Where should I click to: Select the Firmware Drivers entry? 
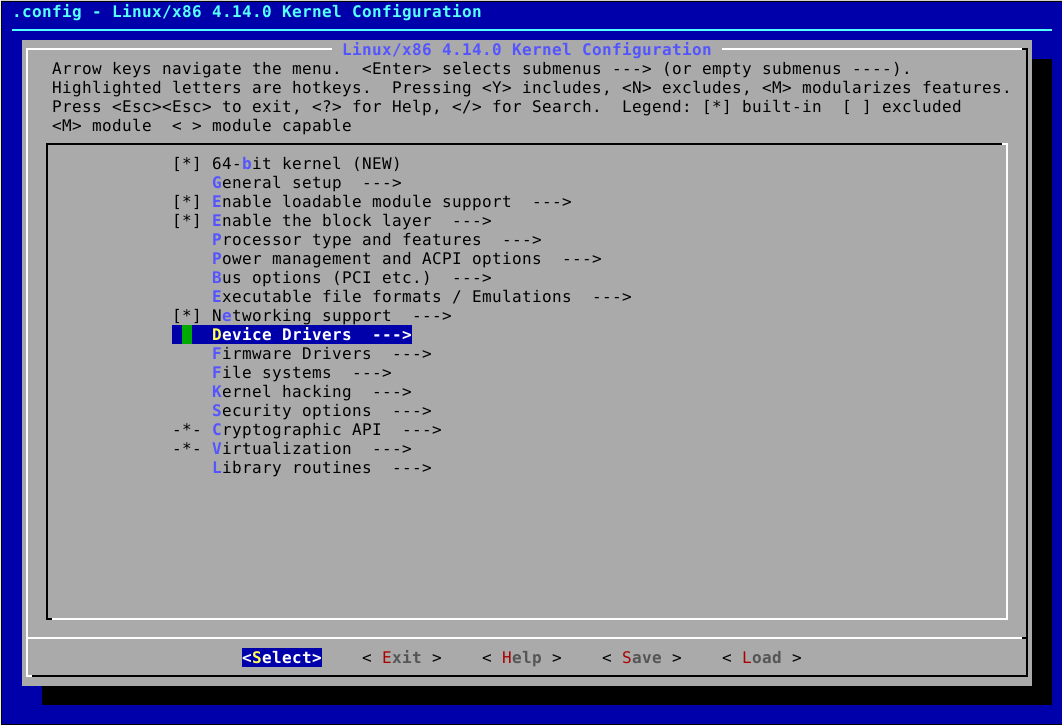288,353
